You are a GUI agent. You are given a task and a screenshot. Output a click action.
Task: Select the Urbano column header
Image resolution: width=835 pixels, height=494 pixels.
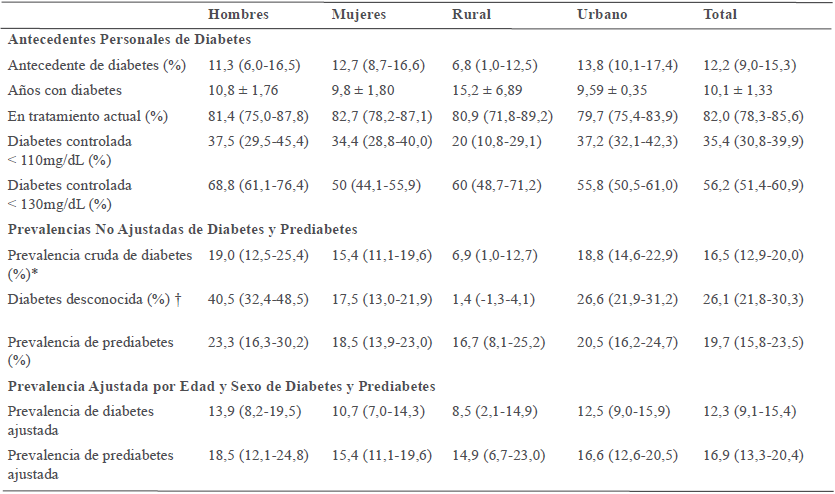point(605,14)
